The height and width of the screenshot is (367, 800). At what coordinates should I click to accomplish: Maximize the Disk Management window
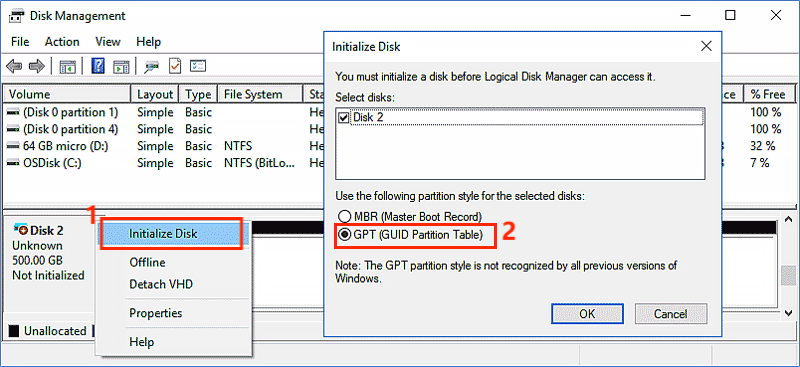pyautogui.click(x=730, y=16)
